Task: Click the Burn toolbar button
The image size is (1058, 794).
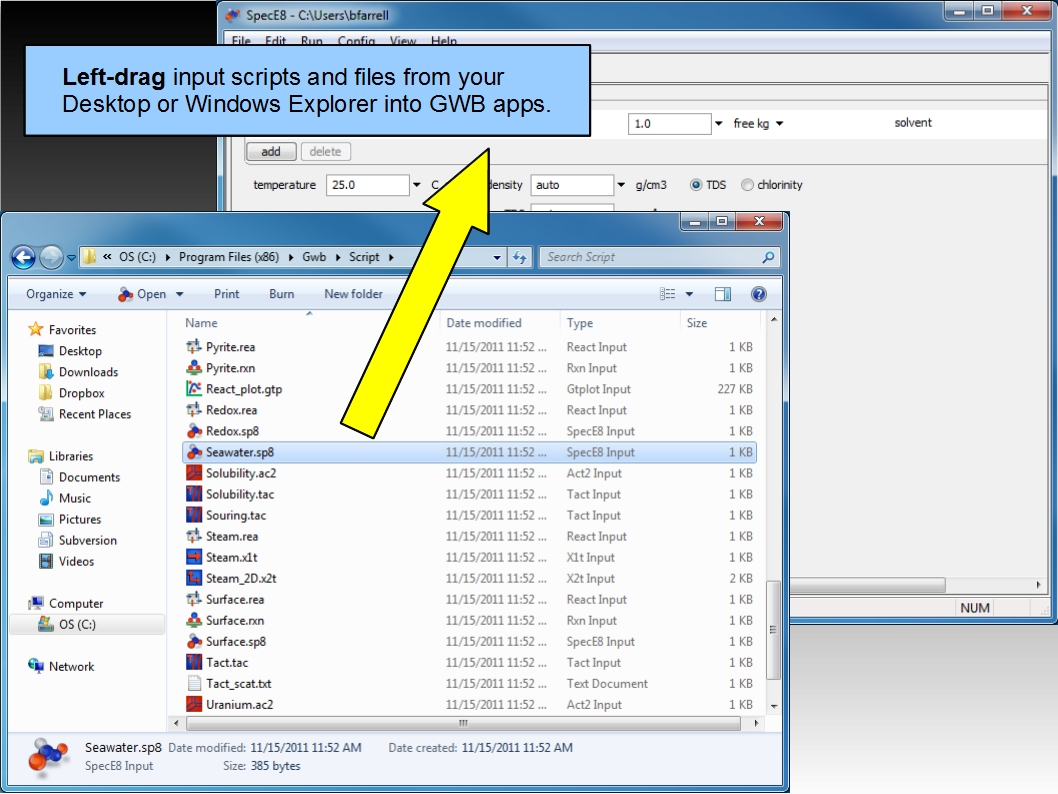Action: click(281, 294)
